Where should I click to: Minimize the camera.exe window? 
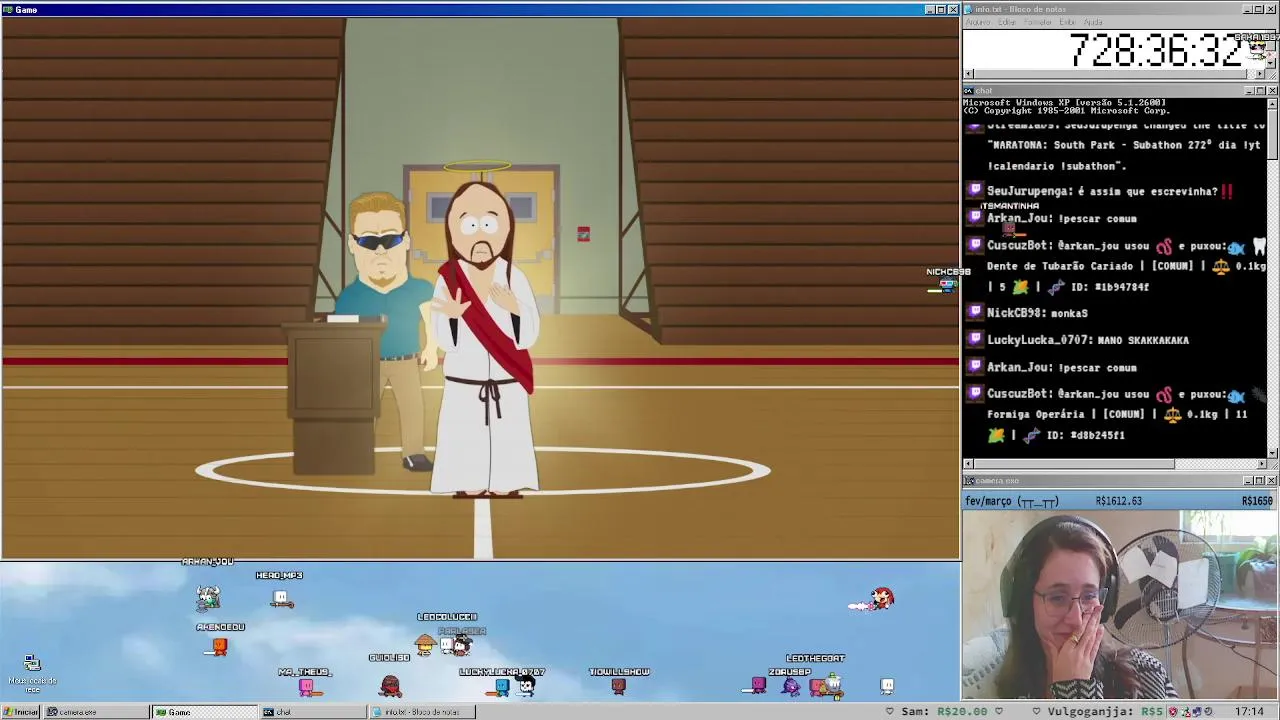coord(1249,481)
